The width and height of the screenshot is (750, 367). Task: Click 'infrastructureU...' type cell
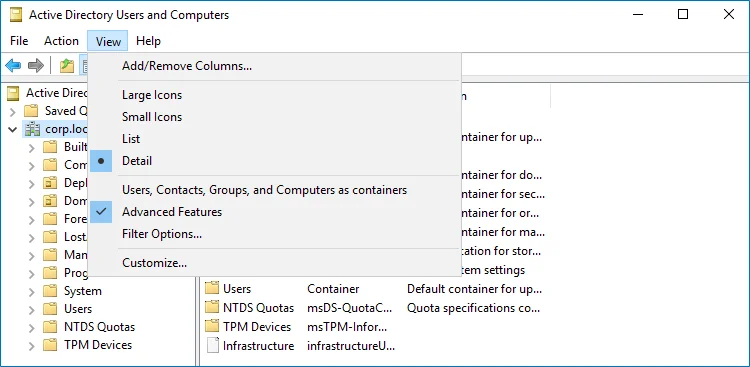tap(351, 345)
